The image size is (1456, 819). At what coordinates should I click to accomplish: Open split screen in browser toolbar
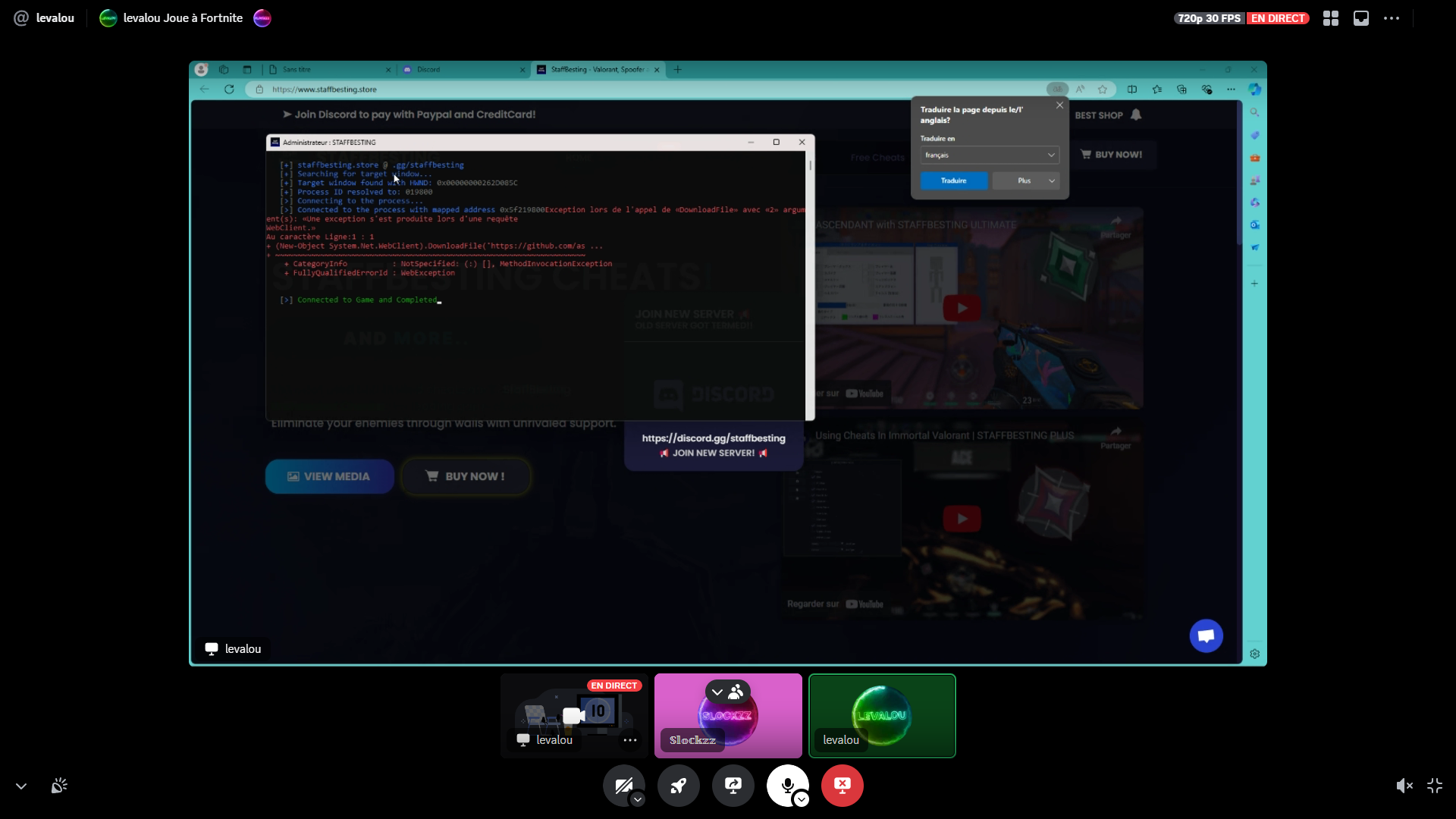coord(1132,89)
